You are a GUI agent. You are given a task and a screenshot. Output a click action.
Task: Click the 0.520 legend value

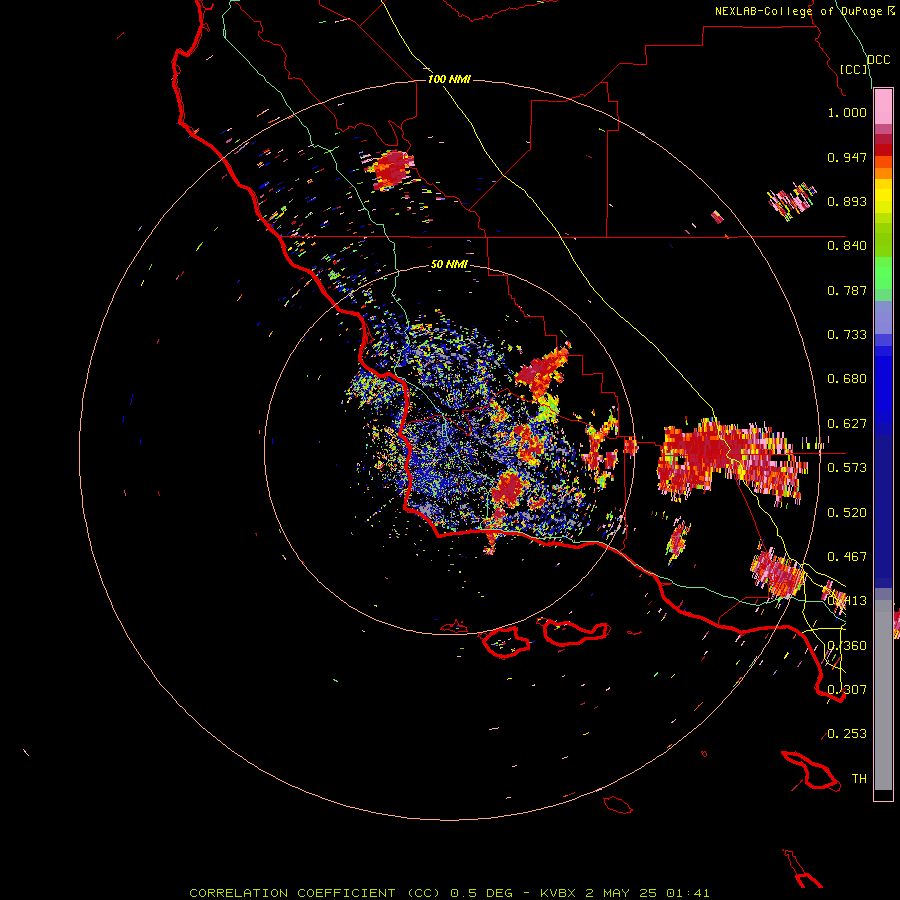tap(847, 513)
